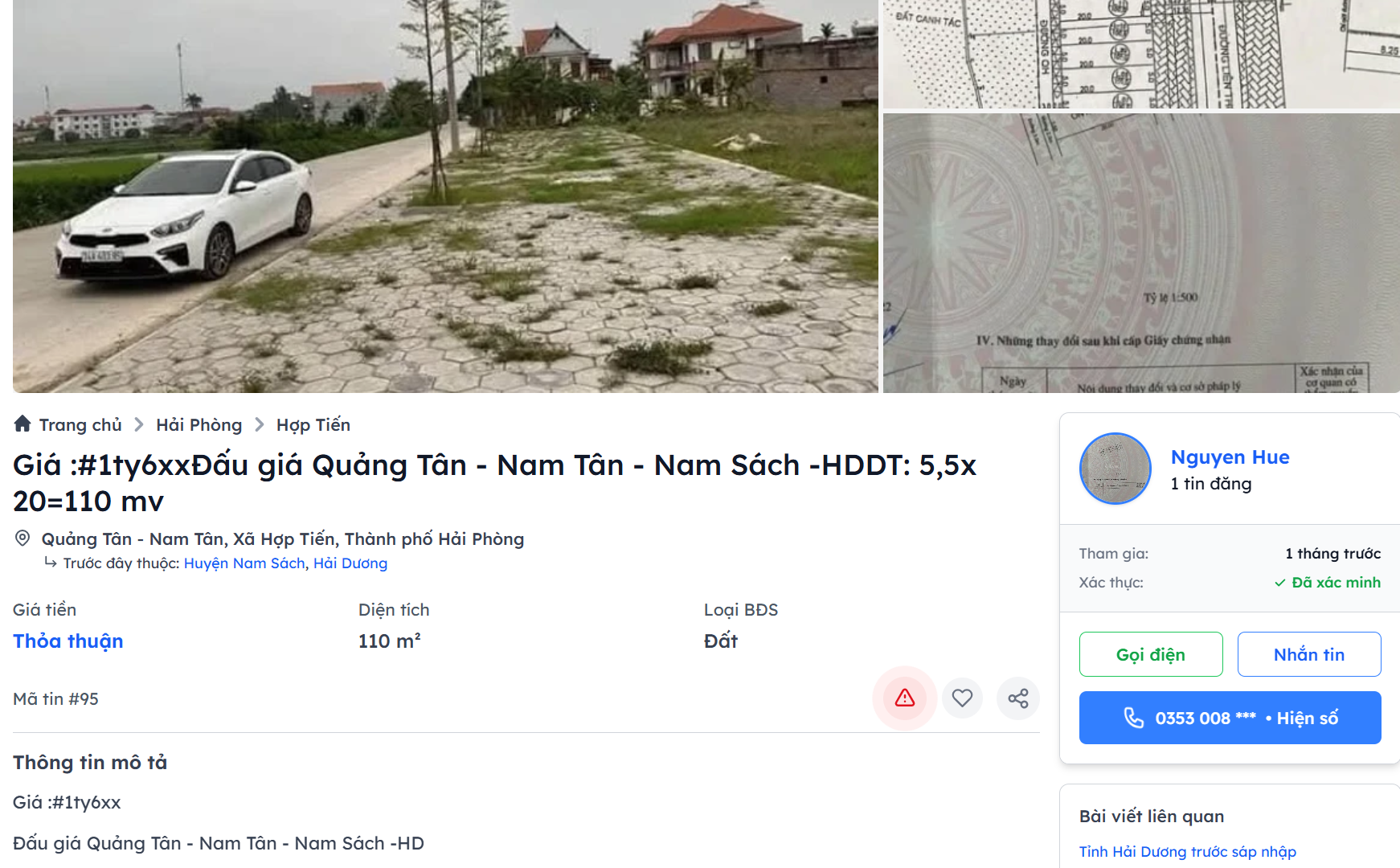Click the home icon in breadcrumb
The height and width of the screenshot is (868, 1400).
pos(23,424)
